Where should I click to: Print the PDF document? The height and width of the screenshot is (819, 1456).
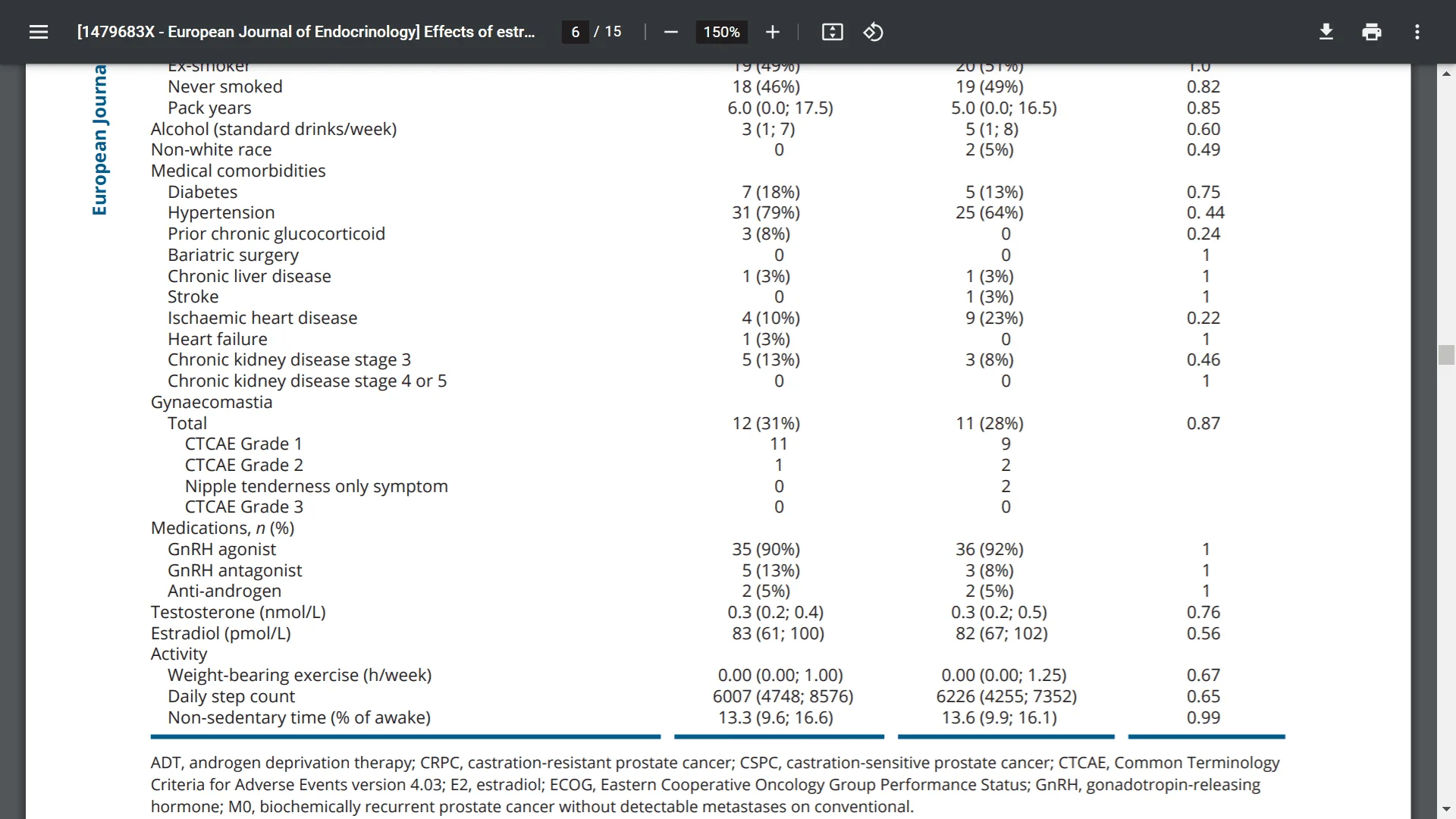tap(1371, 32)
